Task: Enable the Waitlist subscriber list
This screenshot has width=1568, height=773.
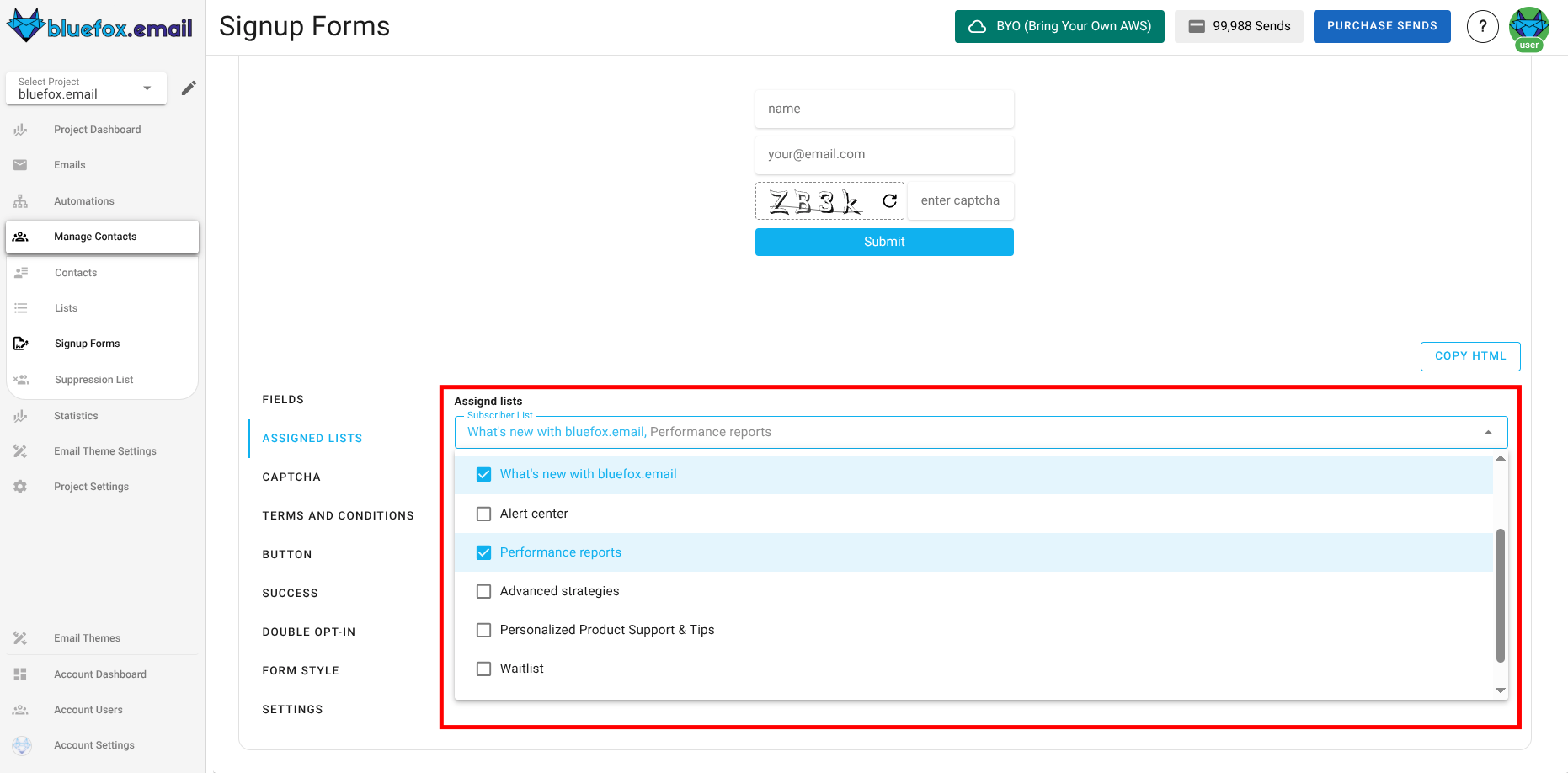Action: pyautogui.click(x=483, y=669)
